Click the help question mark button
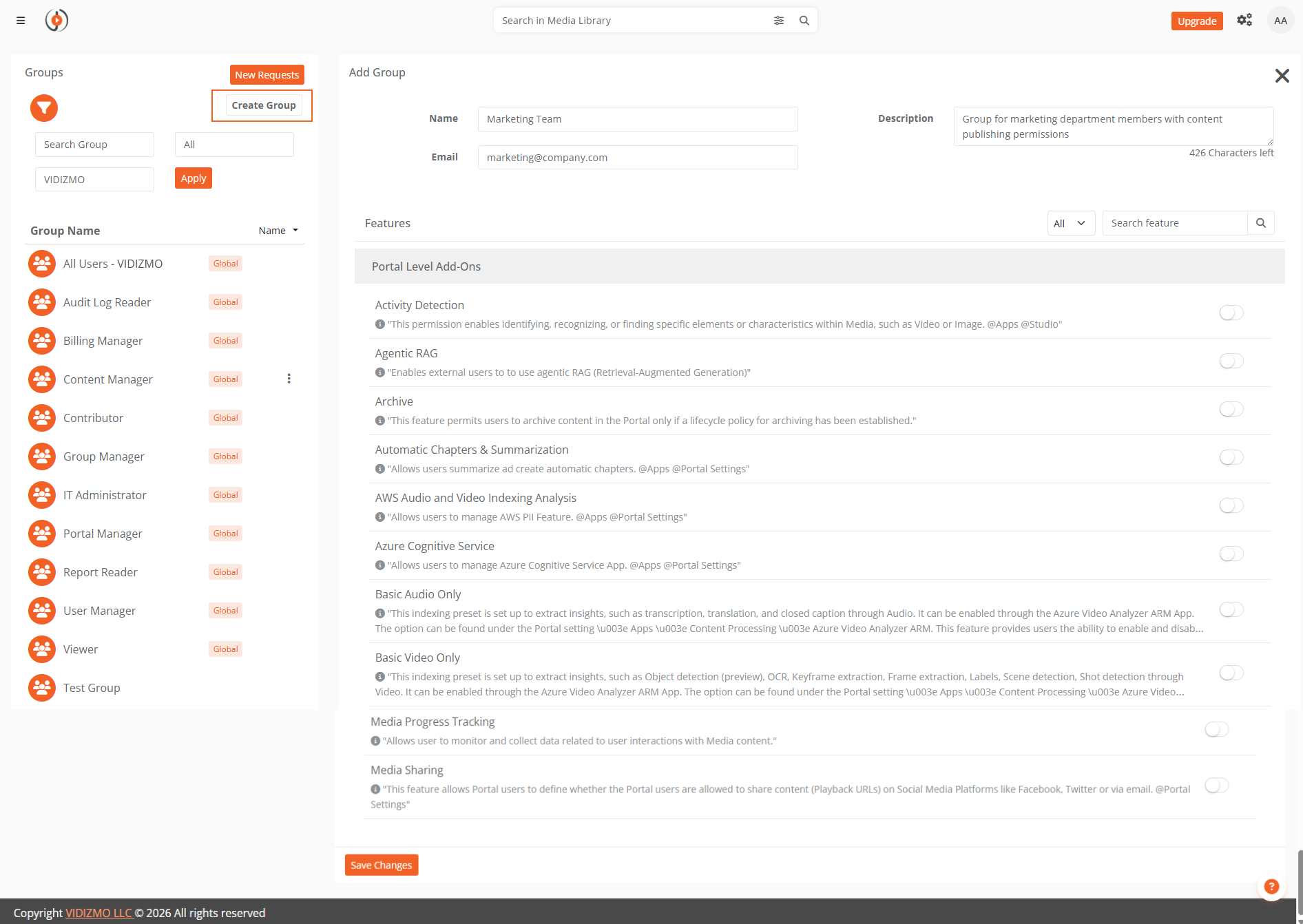 click(1271, 887)
